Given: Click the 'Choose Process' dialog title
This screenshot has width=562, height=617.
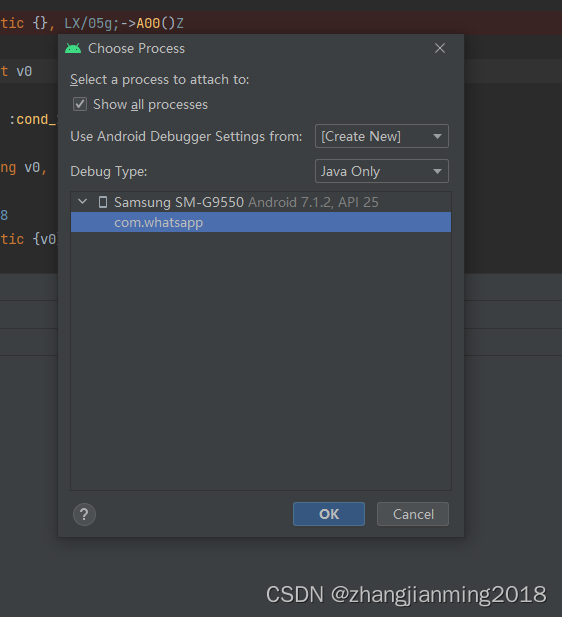Looking at the screenshot, I should [x=137, y=48].
